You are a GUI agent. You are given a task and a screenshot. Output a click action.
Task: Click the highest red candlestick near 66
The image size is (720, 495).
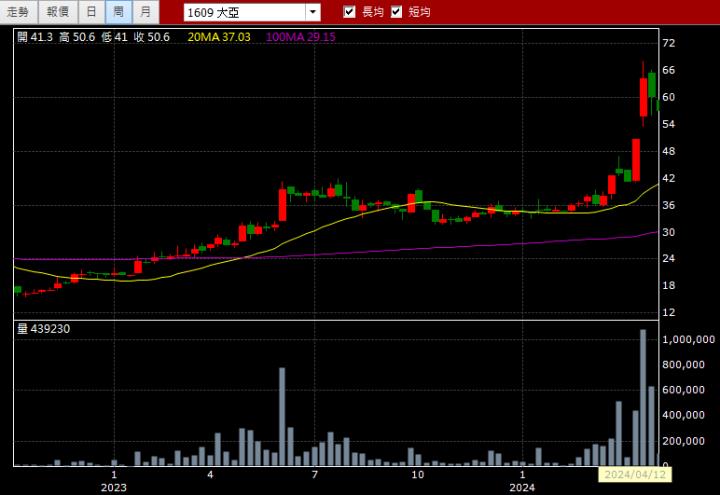tap(644, 97)
